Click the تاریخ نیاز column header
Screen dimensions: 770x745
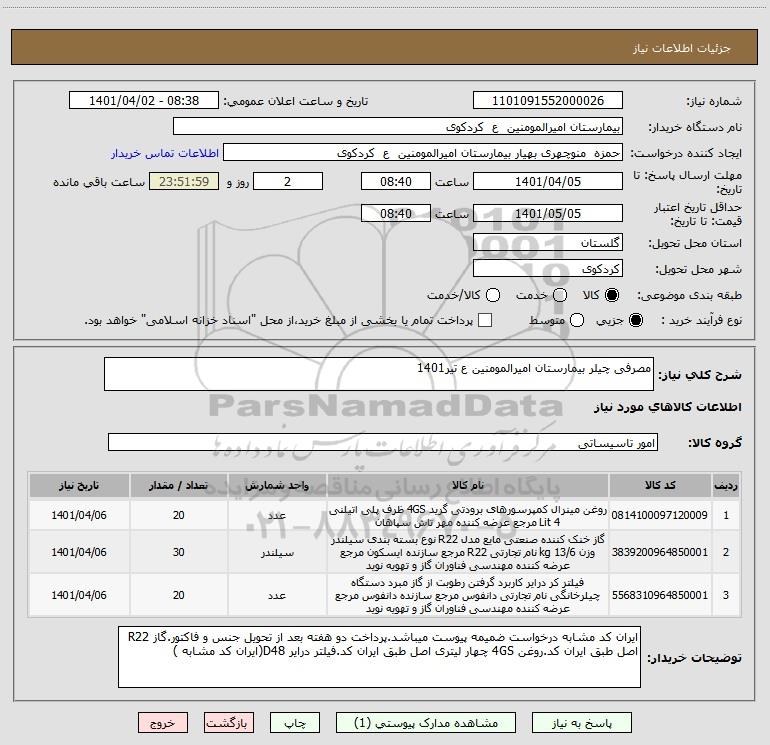pos(79,485)
